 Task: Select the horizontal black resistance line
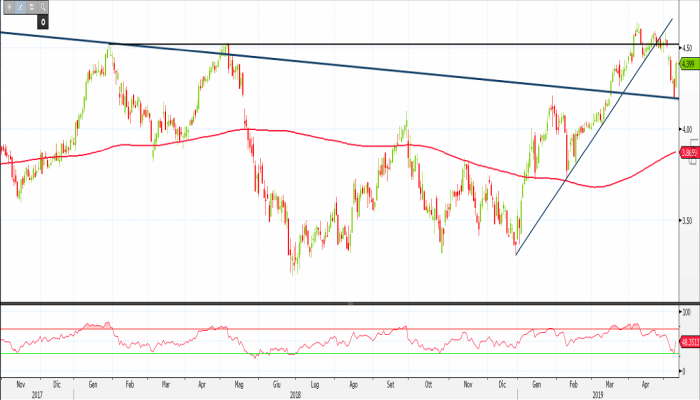(350, 44)
